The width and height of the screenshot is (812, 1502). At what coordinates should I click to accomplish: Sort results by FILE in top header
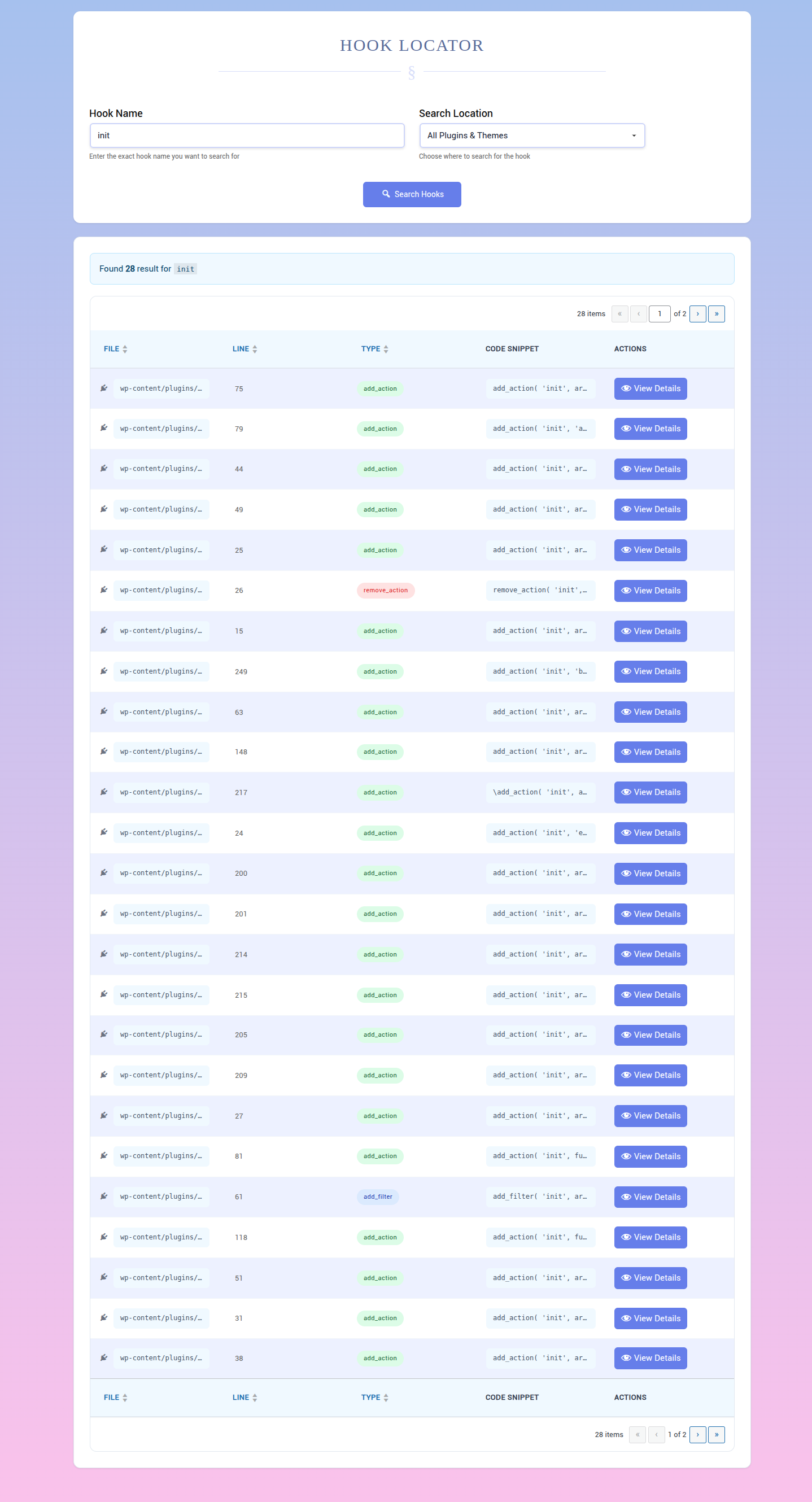tap(115, 349)
